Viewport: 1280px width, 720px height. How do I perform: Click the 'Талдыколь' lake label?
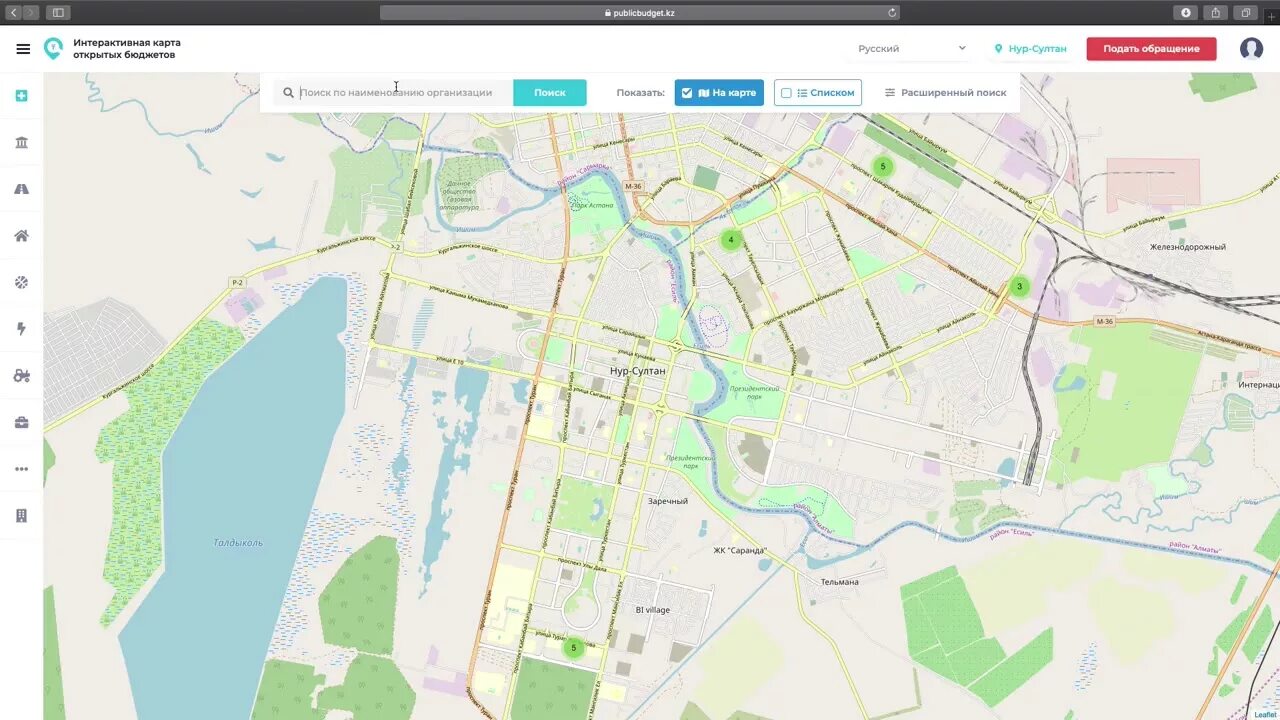pyautogui.click(x=238, y=543)
